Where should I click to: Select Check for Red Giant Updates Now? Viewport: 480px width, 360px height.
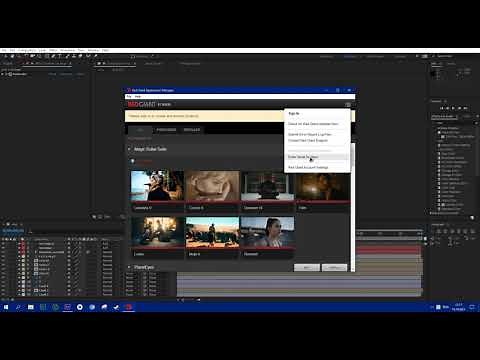(x=313, y=124)
